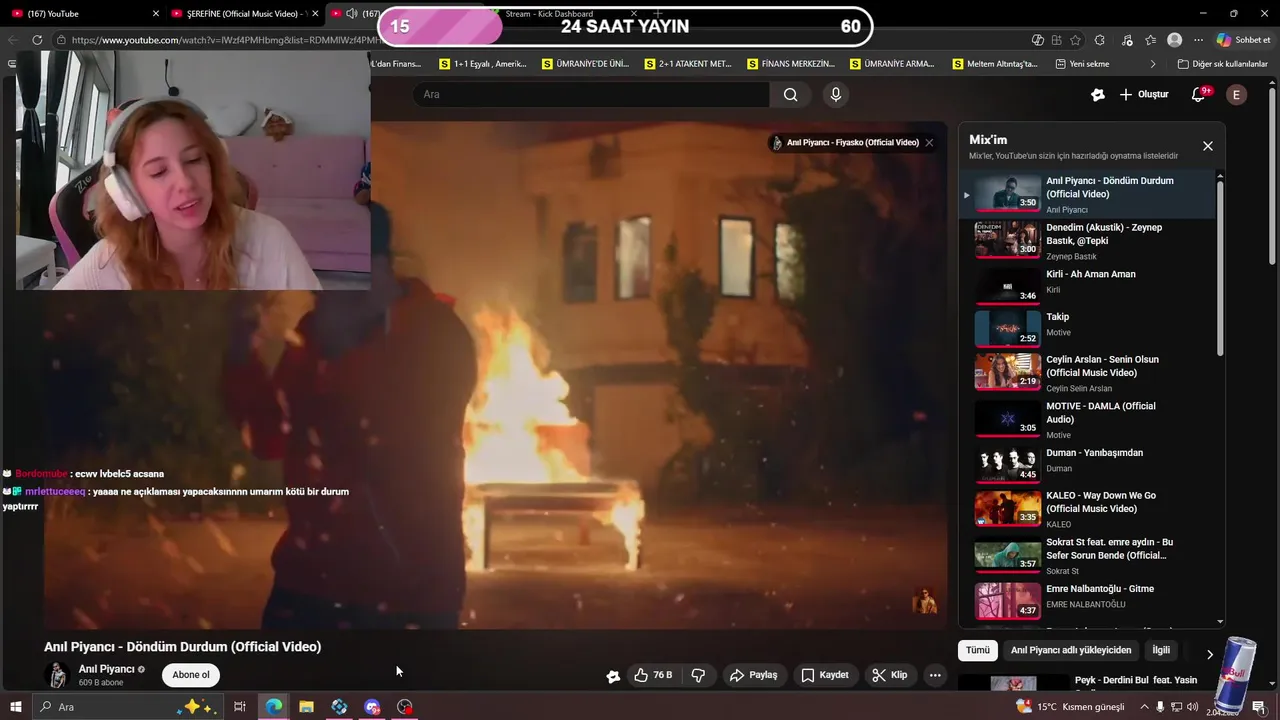Open the 'ÜMRANİYE ARMA...' bookmark

pyautogui.click(x=893, y=64)
